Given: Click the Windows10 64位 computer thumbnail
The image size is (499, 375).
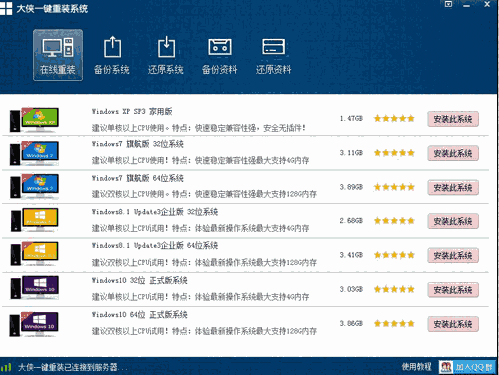Looking at the screenshot, I should 34,324.
